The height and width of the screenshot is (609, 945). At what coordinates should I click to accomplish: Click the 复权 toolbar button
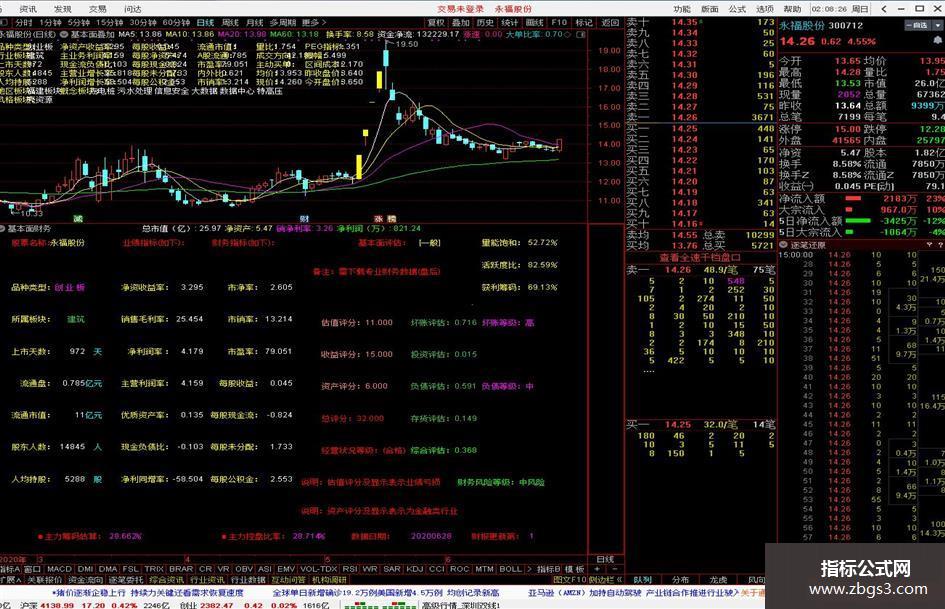pos(436,22)
